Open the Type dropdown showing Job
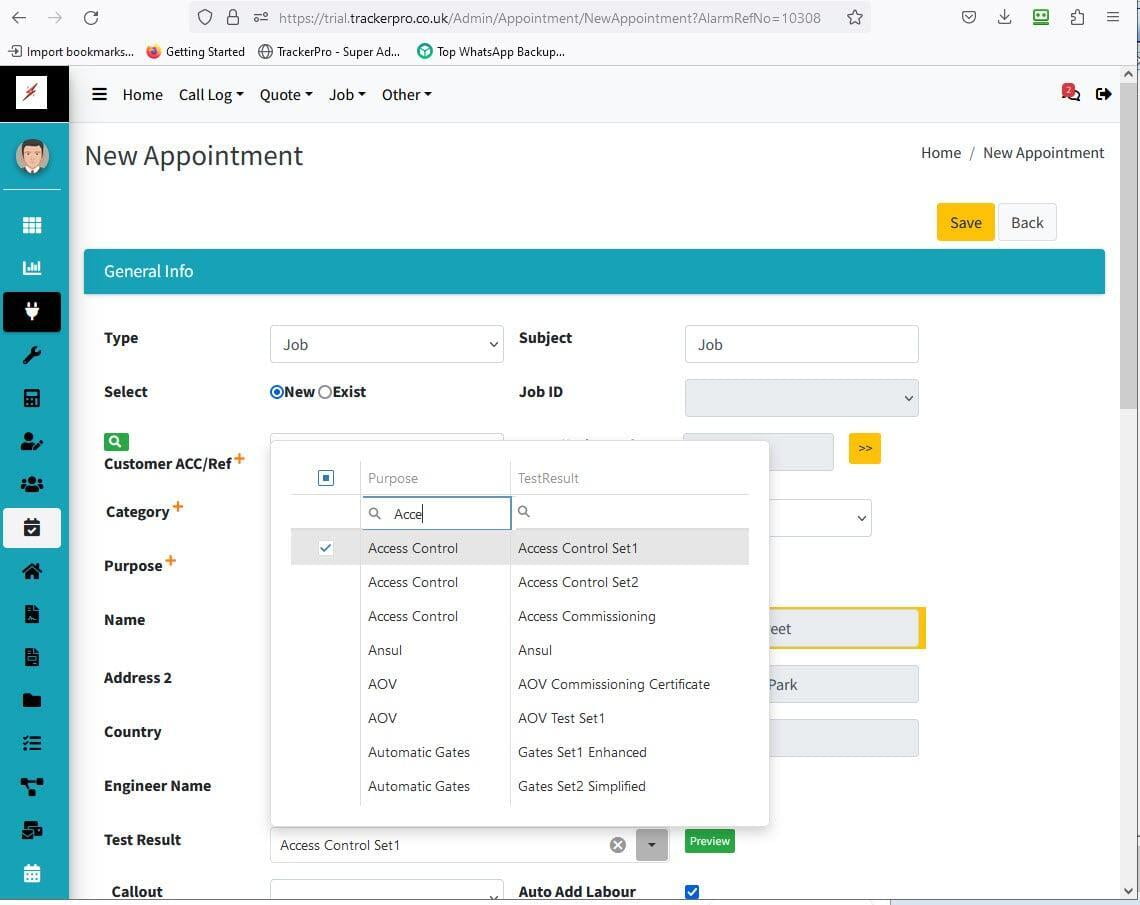This screenshot has height=905, width=1140. (386, 344)
